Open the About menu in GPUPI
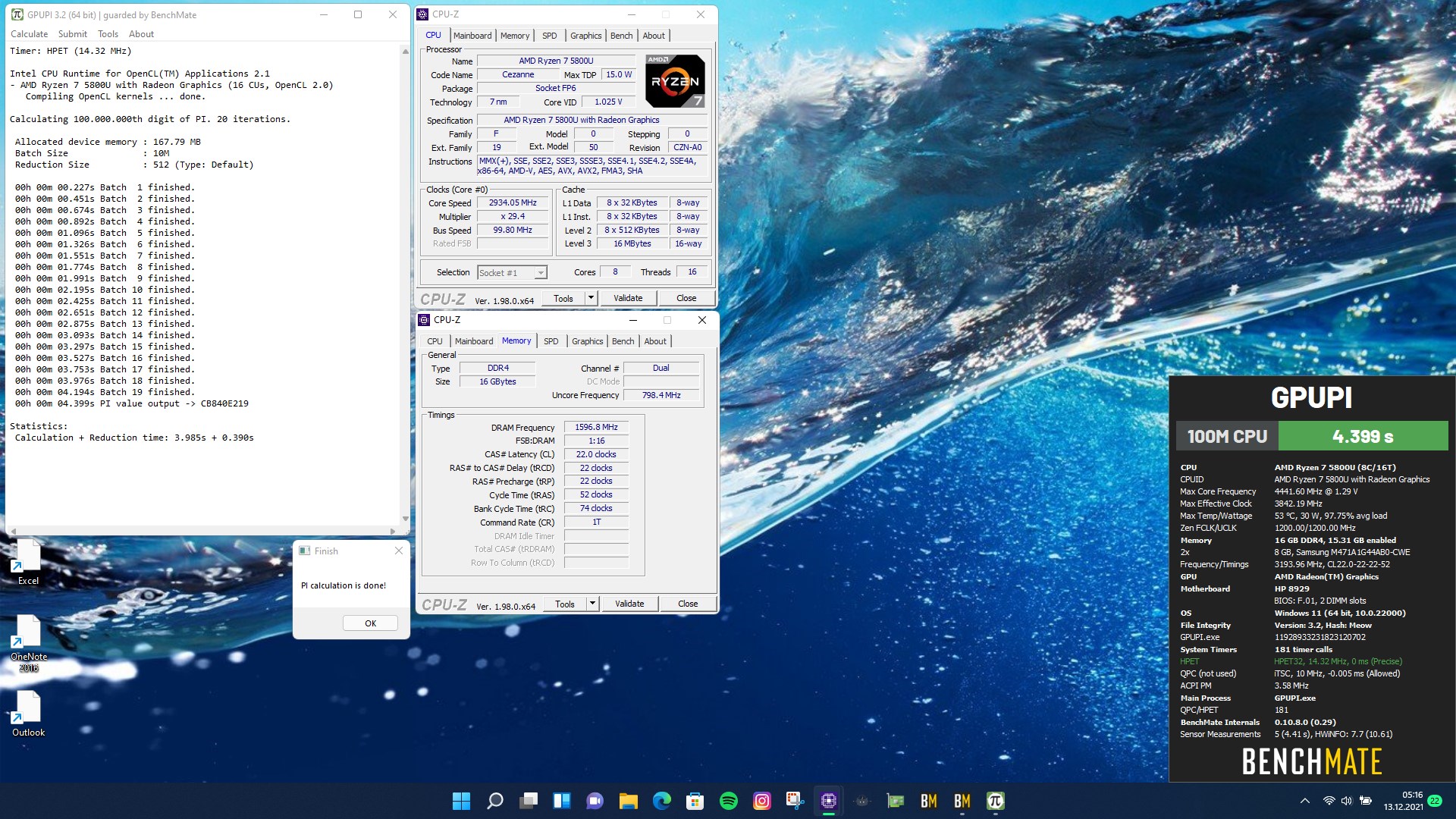1456x819 pixels. click(141, 34)
